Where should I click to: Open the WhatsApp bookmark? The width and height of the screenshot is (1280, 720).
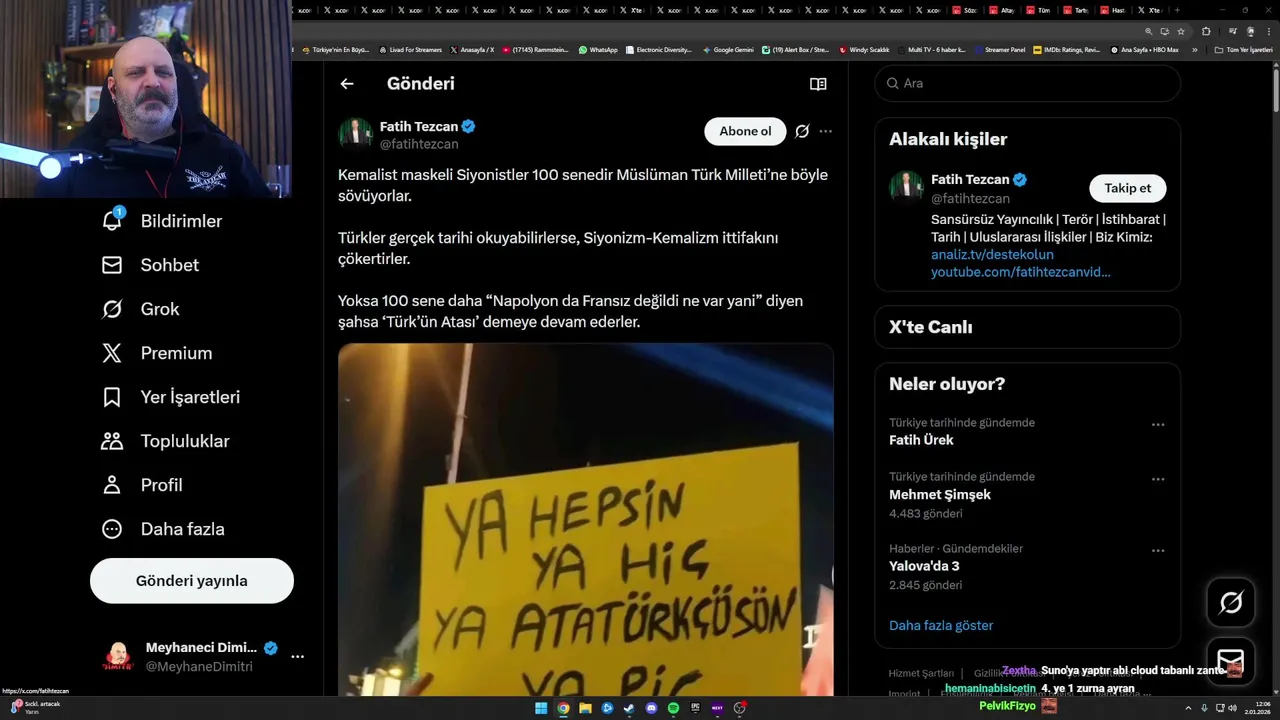[x=597, y=49]
